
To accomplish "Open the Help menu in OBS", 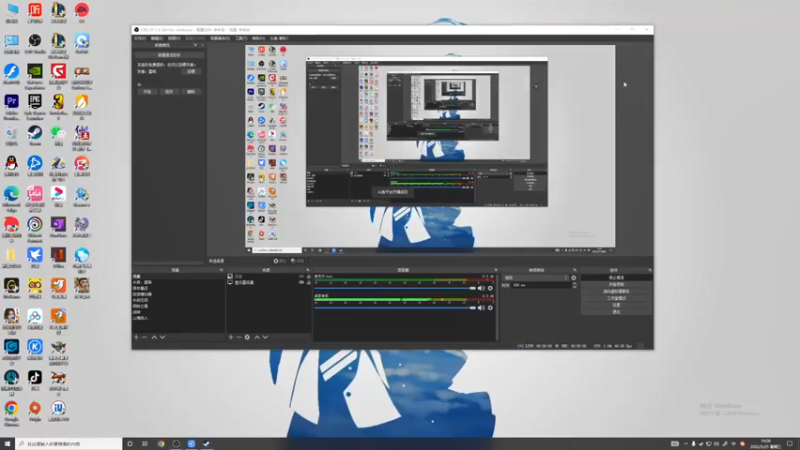I will click(x=259, y=38).
